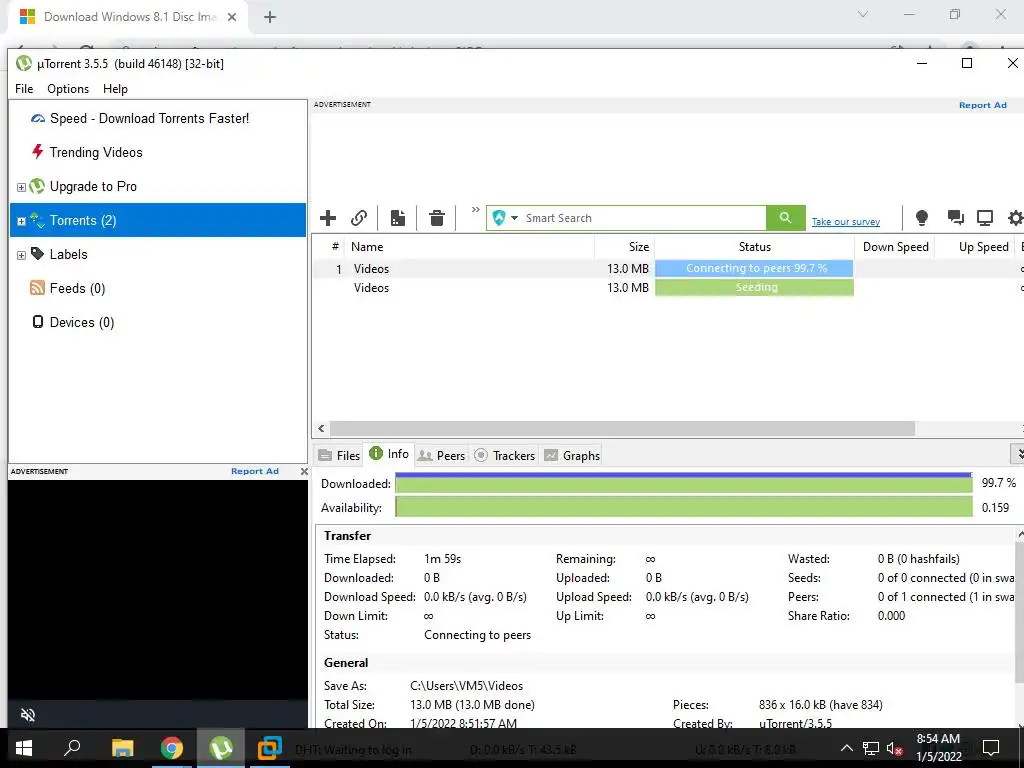This screenshot has height=768, width=1024.
Task: Switch to the Info tab
Action: (389, 454)
